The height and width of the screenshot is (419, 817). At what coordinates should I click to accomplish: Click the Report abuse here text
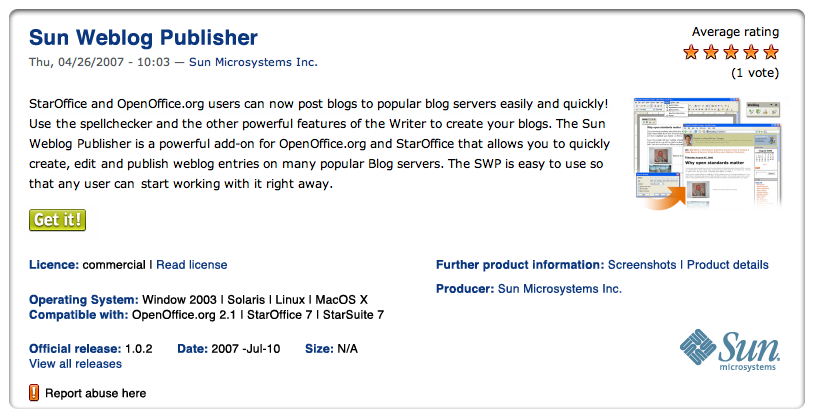tap(96, 394)
